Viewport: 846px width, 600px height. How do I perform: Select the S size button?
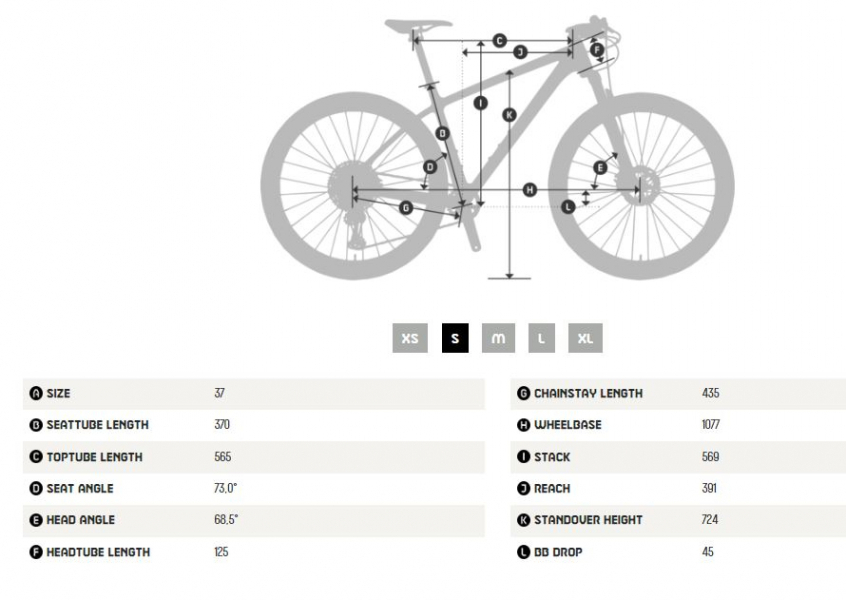point(455,338)
